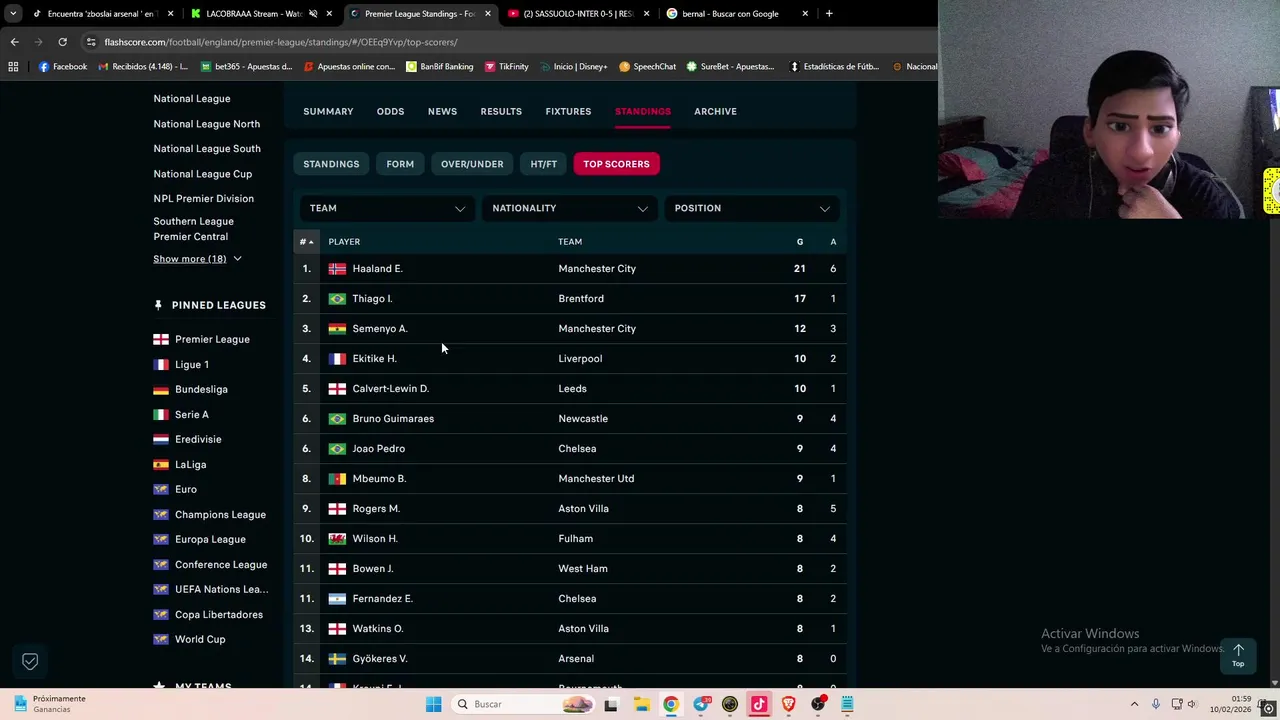The width and height of the screenshot is (1280, 720).
Task: Open the privacy shield icon at bottom left
Action: (30, 661)
